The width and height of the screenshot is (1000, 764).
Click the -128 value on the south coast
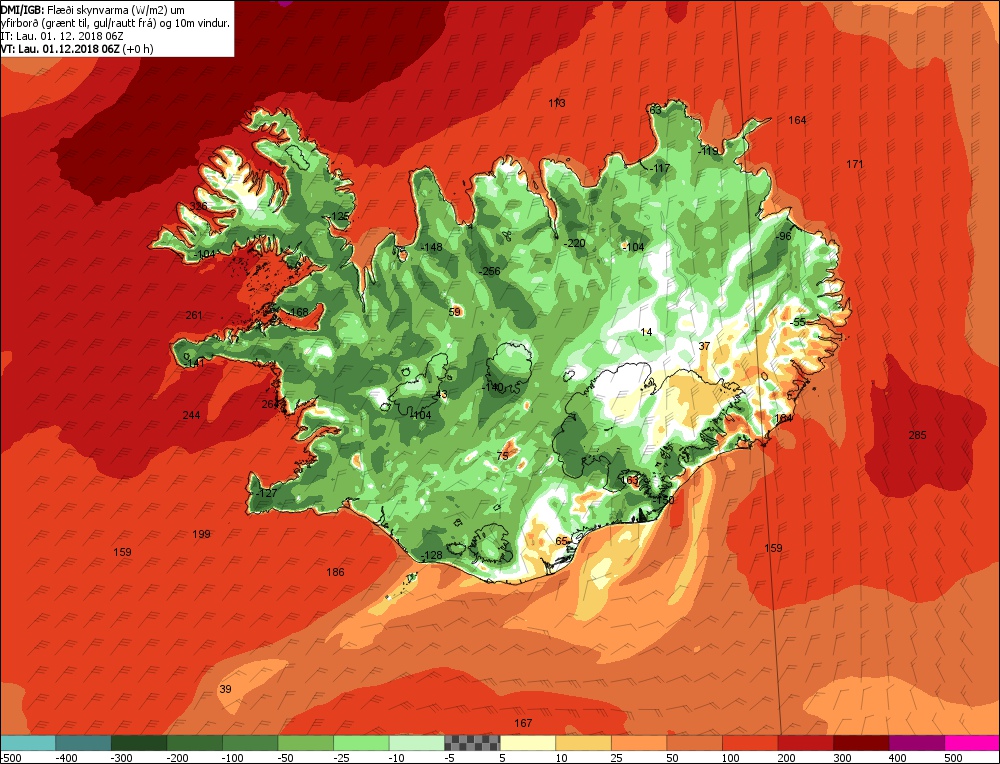point(432,555)
